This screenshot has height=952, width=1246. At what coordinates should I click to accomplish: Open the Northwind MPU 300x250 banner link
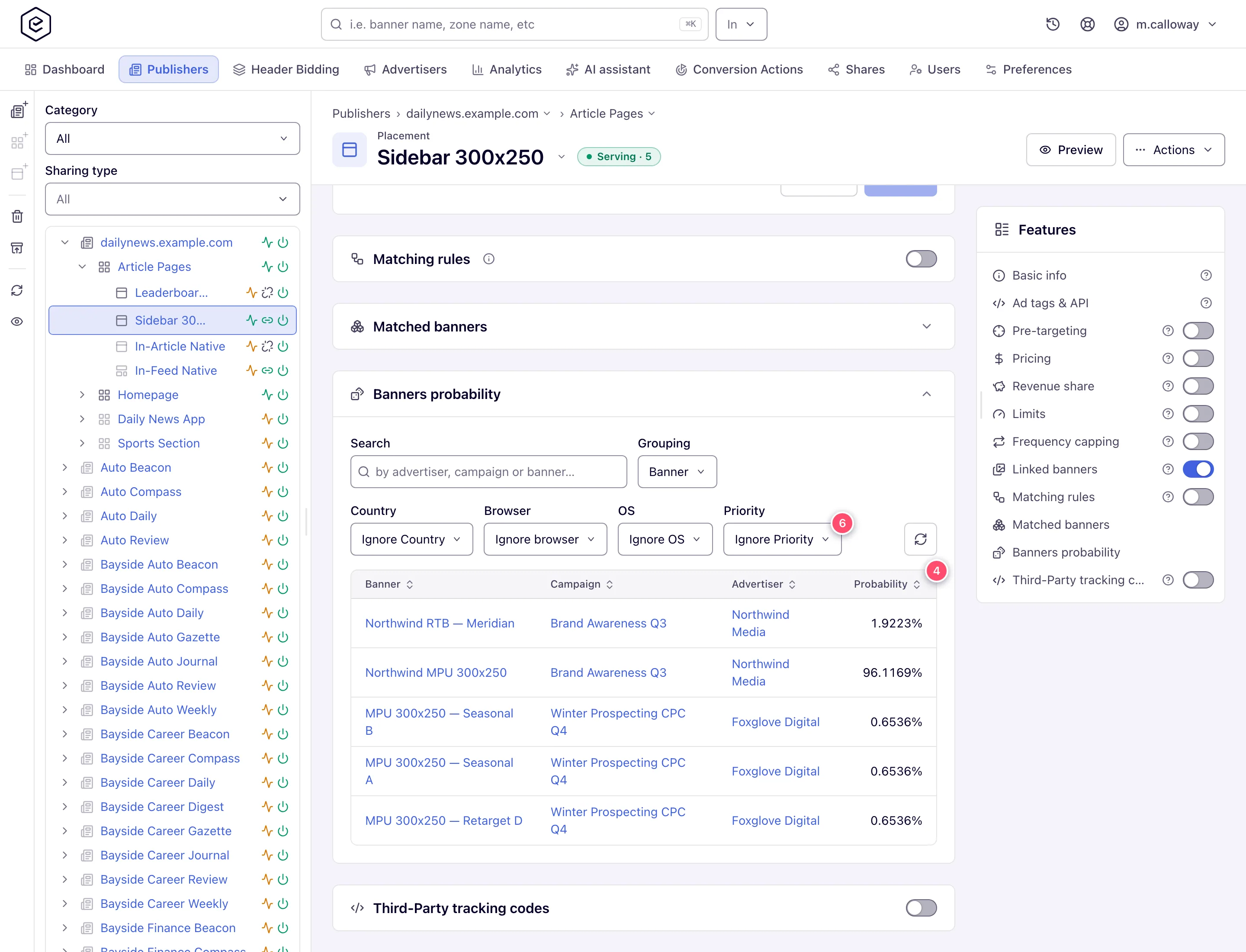click(436, 672)
